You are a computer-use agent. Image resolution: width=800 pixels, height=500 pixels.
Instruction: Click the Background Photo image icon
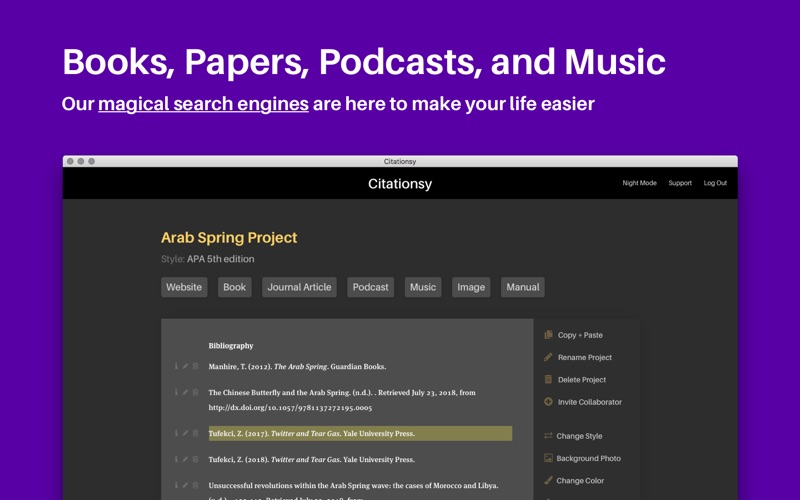548,458
